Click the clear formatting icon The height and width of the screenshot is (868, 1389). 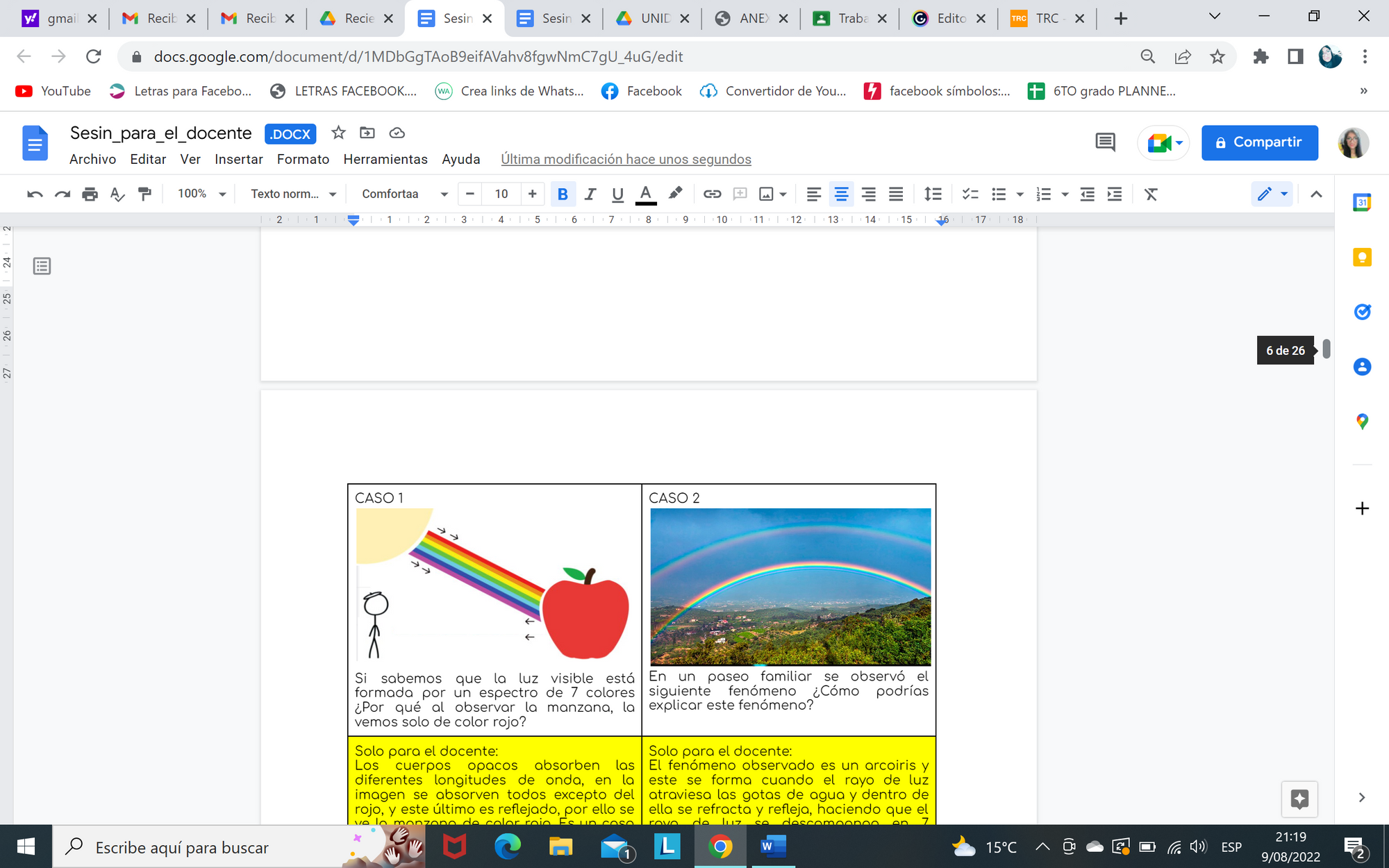tap(1151, 194)
